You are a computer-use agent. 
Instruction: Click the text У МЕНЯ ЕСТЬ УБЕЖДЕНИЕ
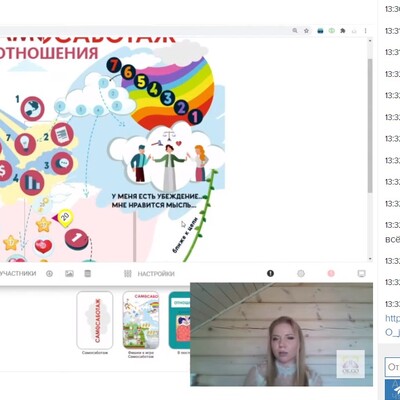click(x=157, y=196)
